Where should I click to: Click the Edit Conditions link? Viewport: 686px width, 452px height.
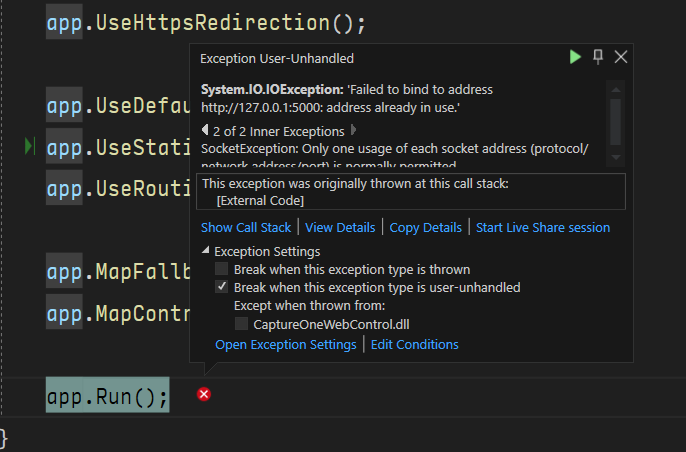[x=414, y=344]
